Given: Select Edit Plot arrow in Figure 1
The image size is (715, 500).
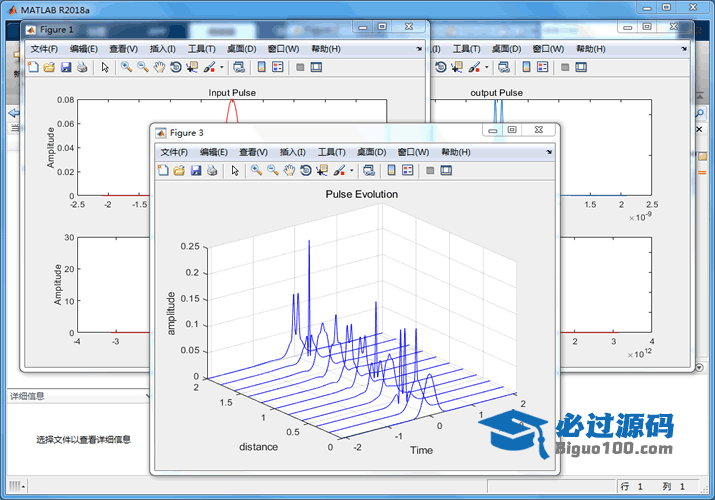Looking at the screenshot, I should [x=105, y=67].
